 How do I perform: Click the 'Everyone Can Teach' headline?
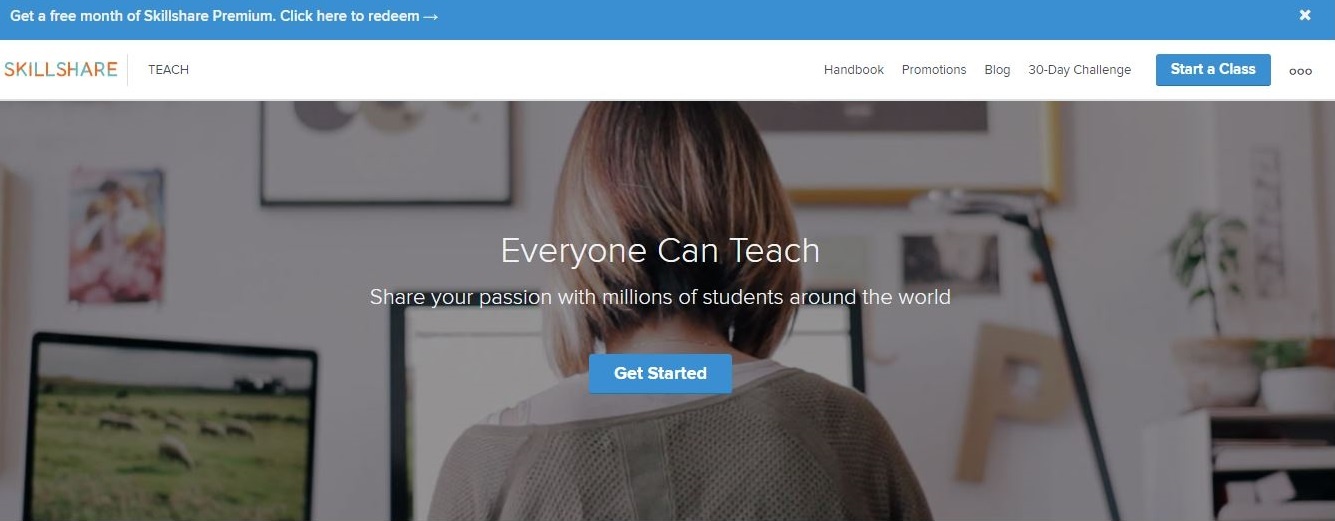(x=660, y=250)
